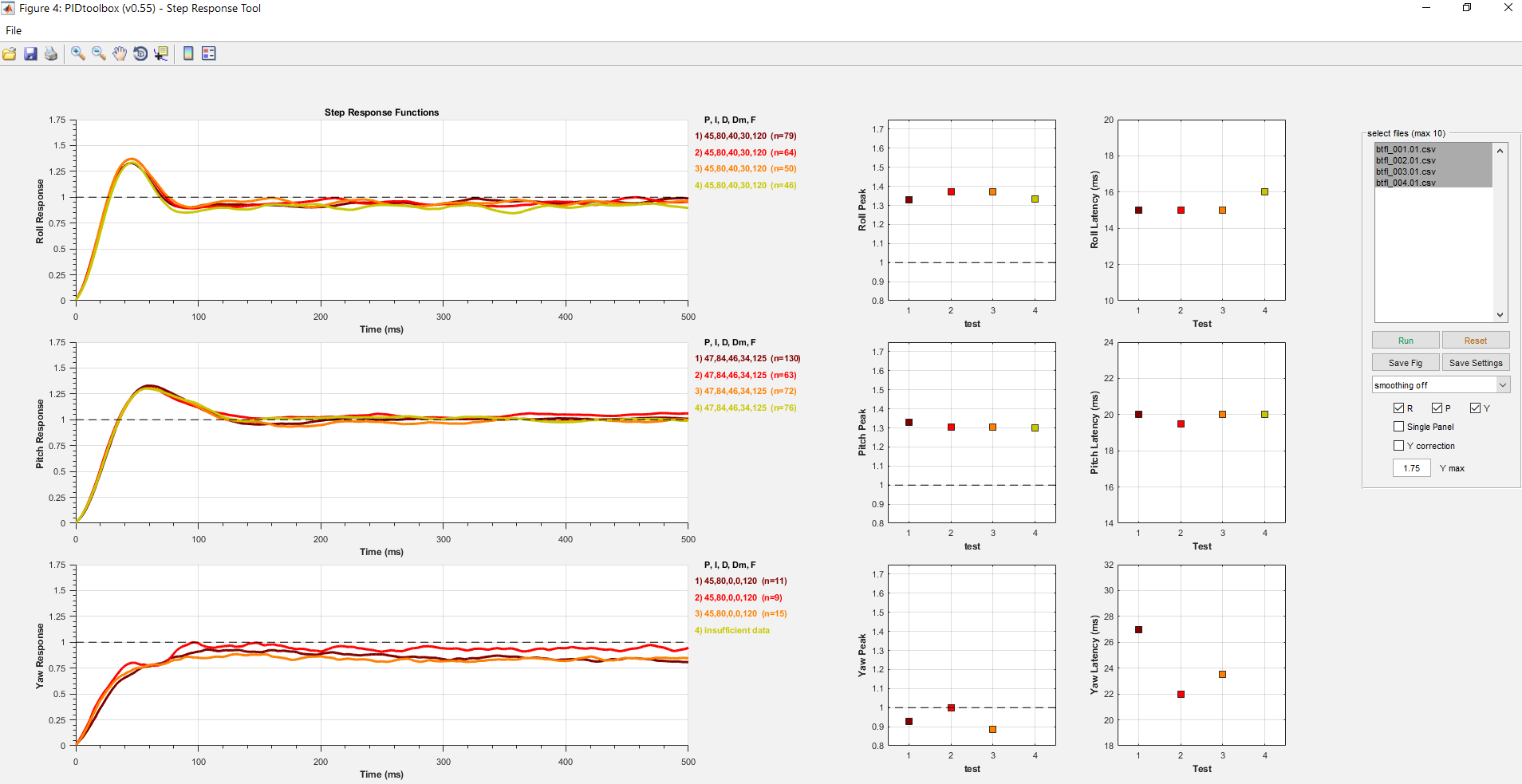Click the Print toolbar icon

[x=50, y=53]
